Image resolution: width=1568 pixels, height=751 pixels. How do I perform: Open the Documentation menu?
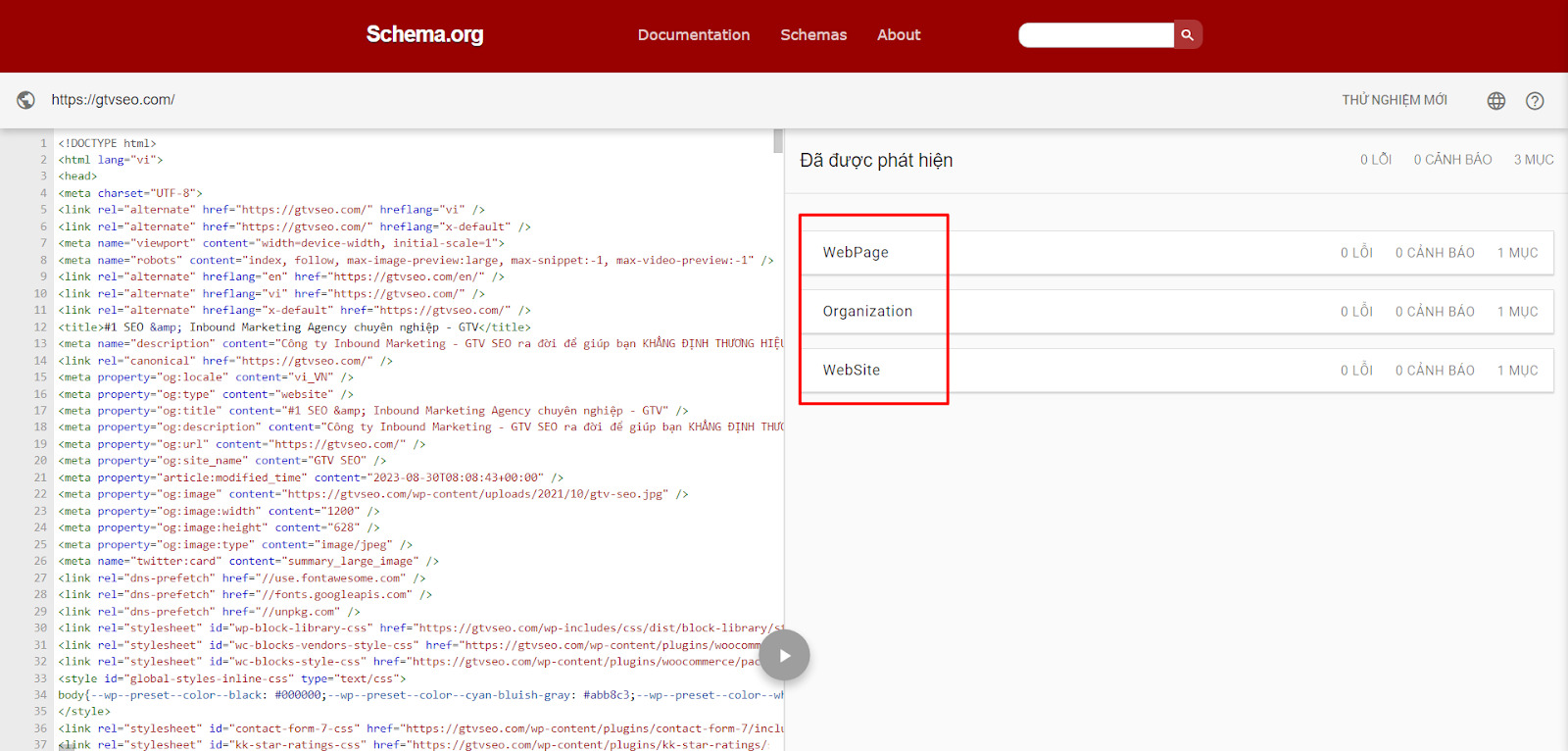click(693, 35)
